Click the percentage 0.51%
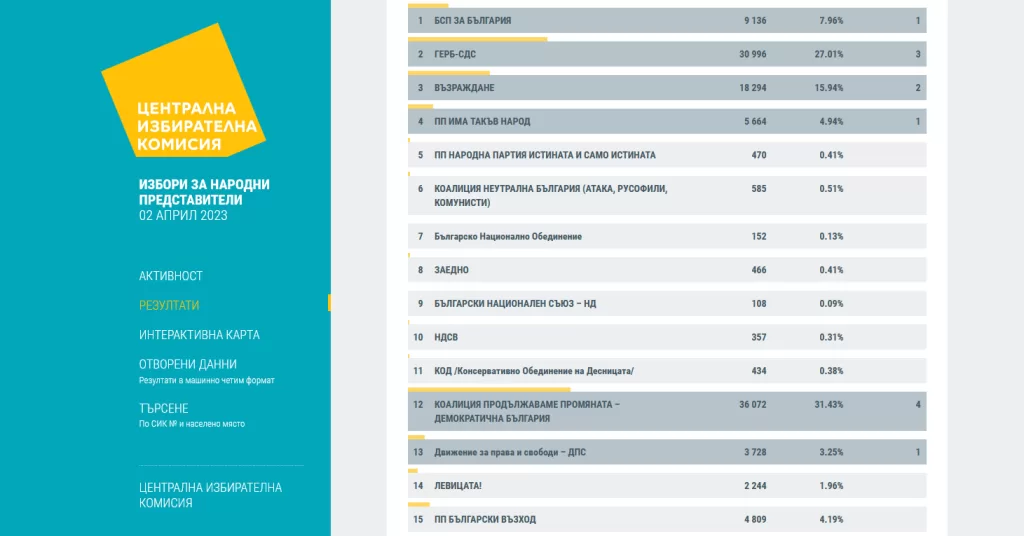 tap(831, 189)
